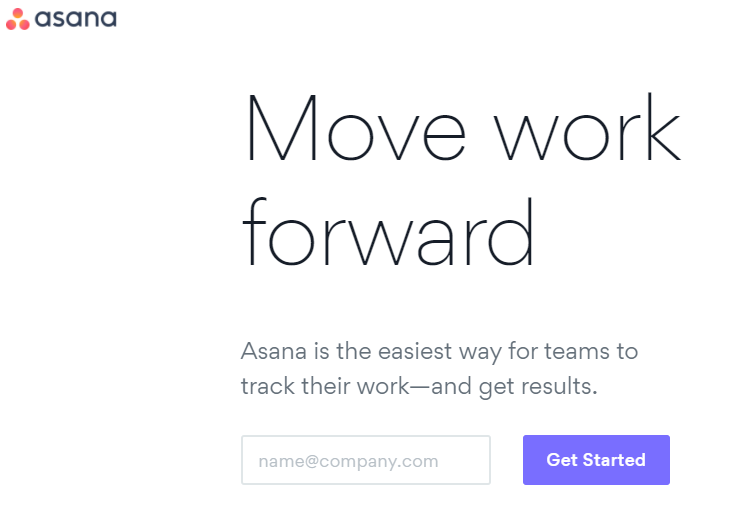Click the word "their" in second description line

[x=326, y=386]
